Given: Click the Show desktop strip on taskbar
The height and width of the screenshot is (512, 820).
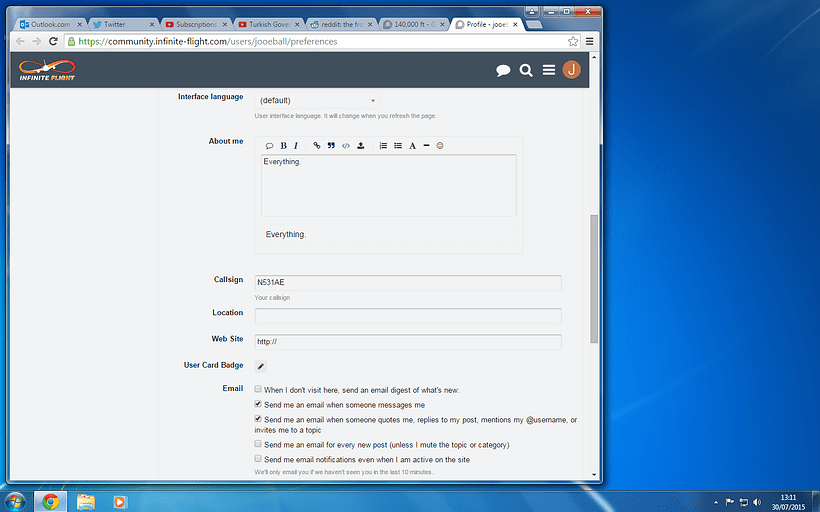Looking at the screenshot, I should pos(816,502).
